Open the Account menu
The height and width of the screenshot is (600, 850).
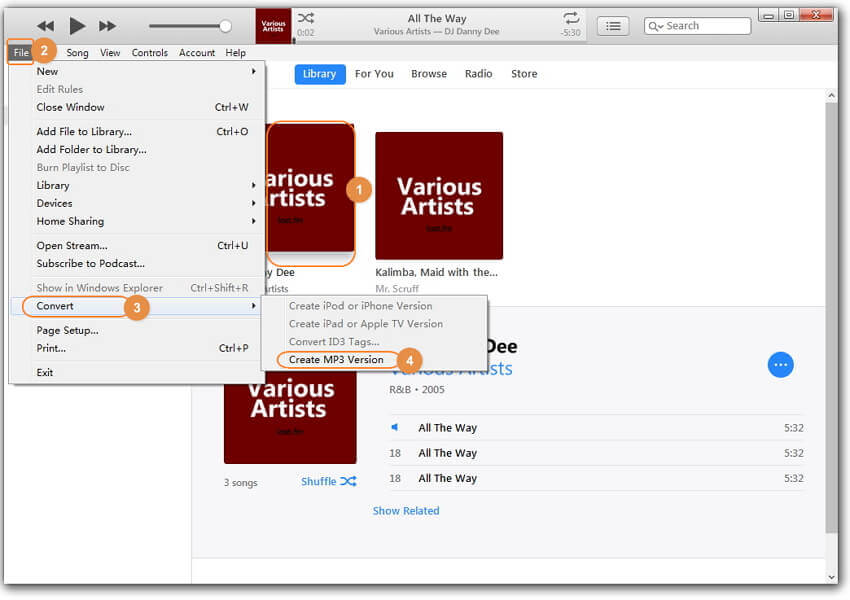click(x=197, y=53)
